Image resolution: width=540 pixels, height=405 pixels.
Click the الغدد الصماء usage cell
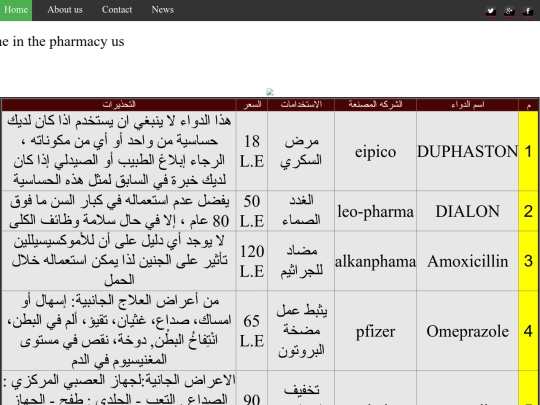pos(301,211)
